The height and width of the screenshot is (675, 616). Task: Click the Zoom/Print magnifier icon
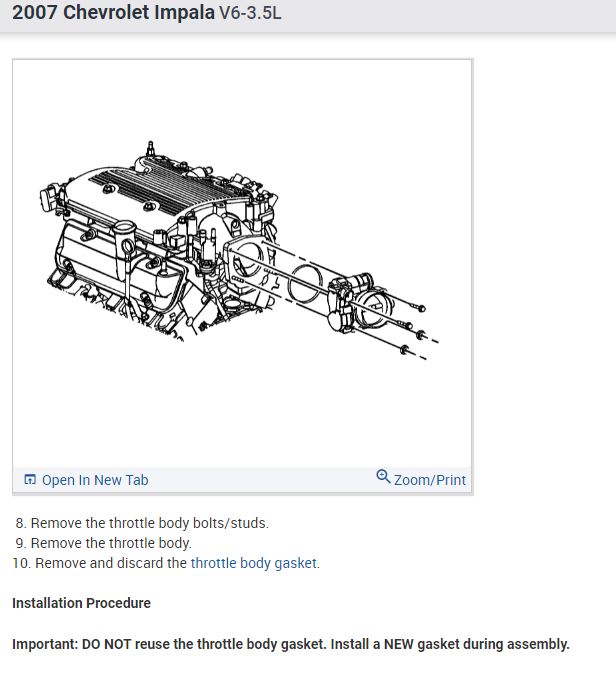click(383, 477)
